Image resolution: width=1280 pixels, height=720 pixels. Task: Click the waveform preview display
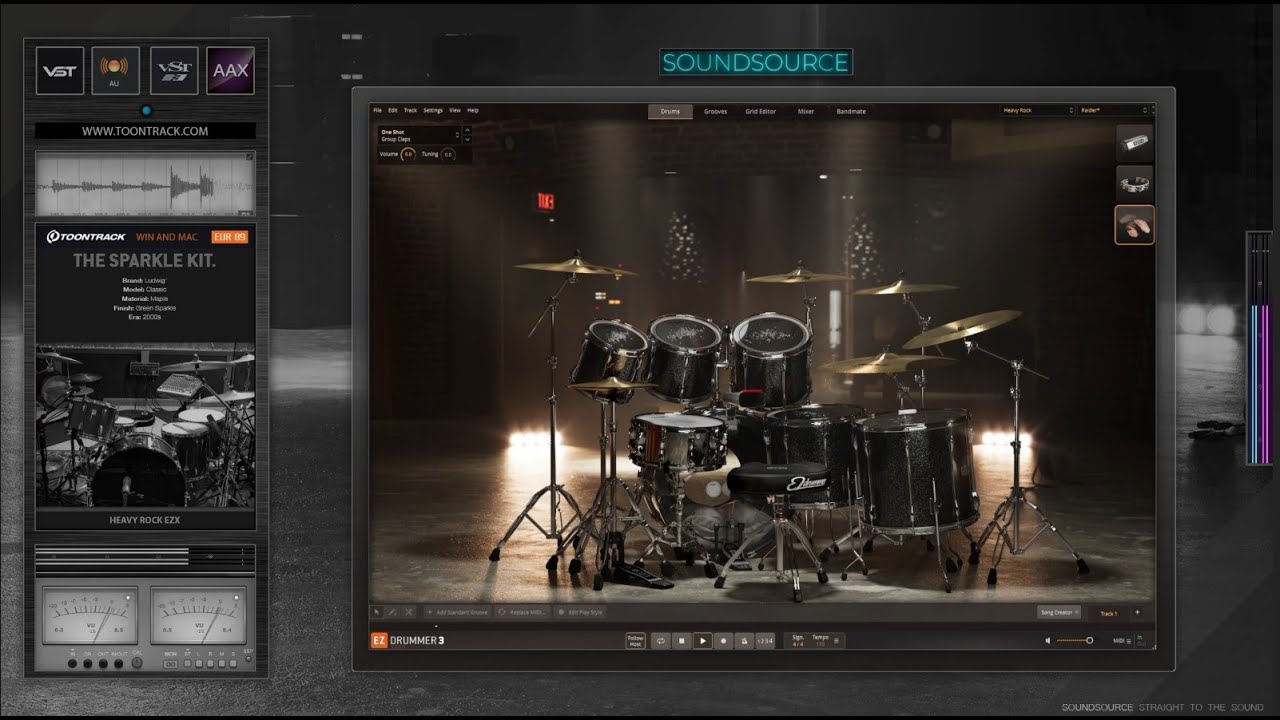(145, 184)
